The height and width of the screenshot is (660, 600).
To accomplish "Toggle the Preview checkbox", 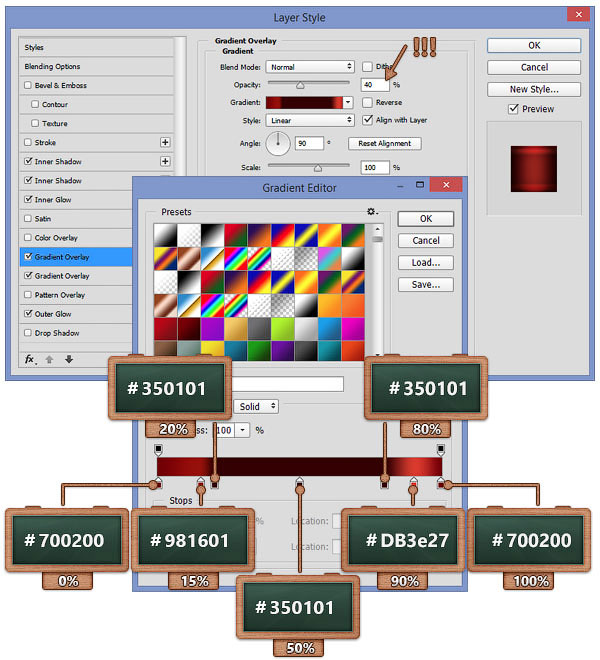I will (513, 109).
